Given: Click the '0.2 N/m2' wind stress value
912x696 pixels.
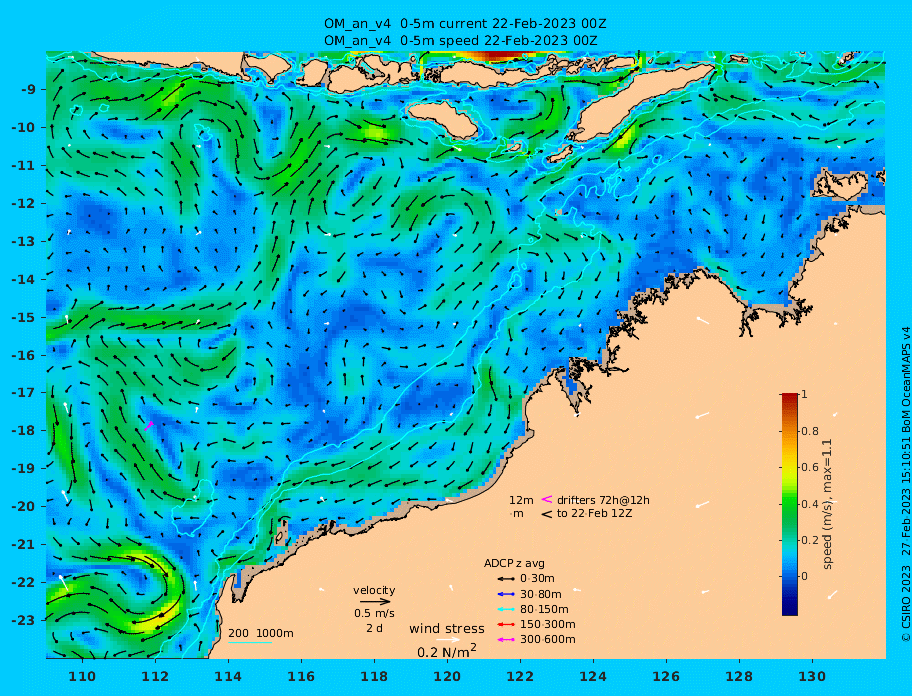Looking at the screenshot, I should (x=447, y=651).
